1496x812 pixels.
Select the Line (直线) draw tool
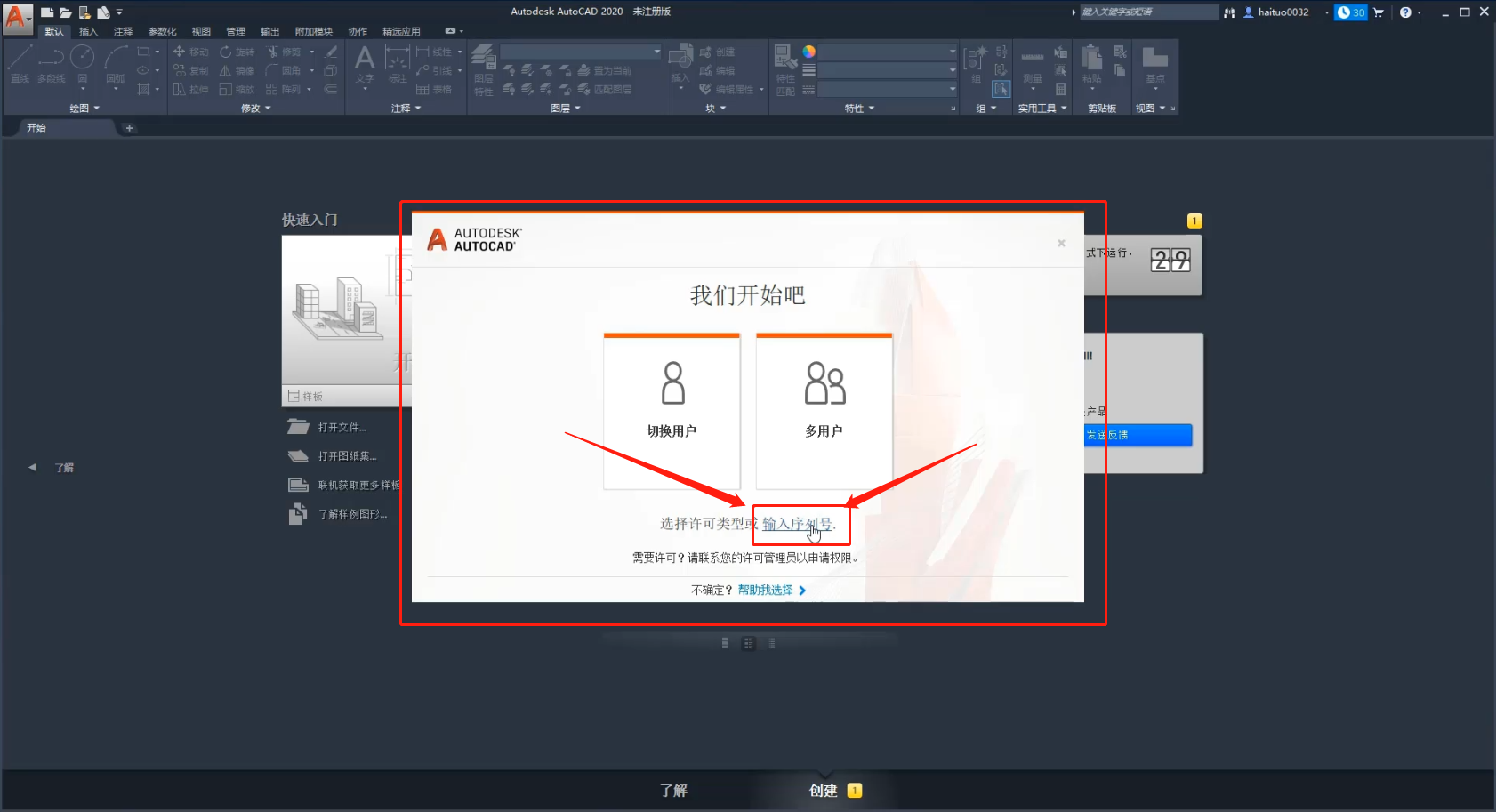pos(20,64)
